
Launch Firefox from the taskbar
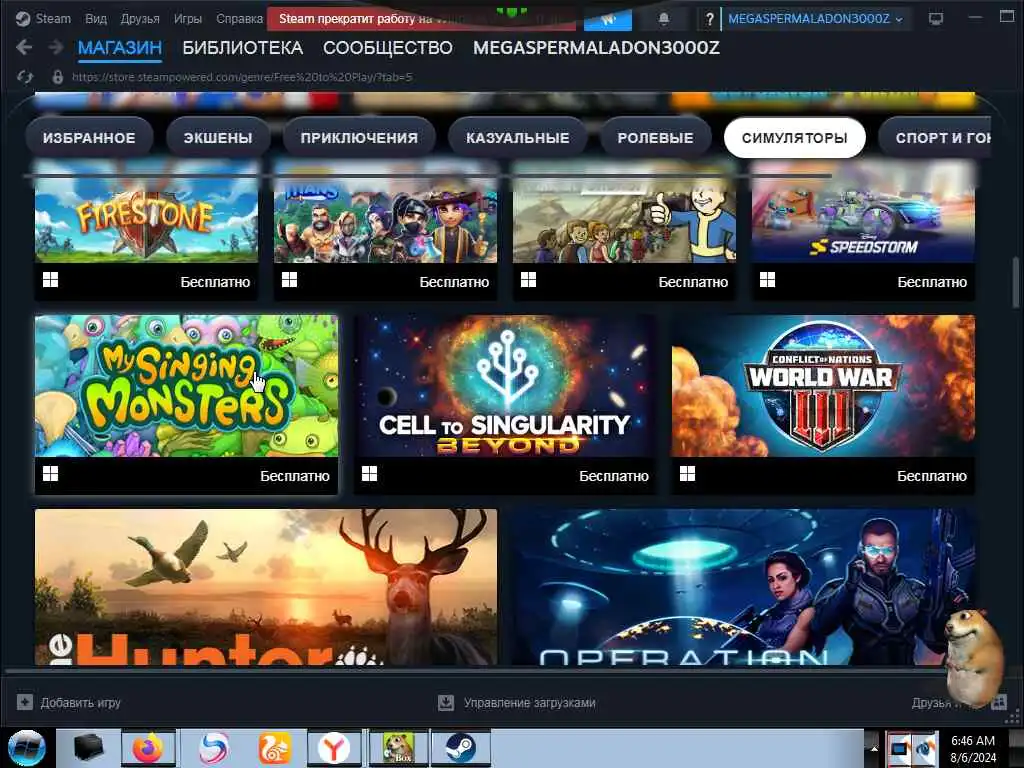[x=148, y=748]
